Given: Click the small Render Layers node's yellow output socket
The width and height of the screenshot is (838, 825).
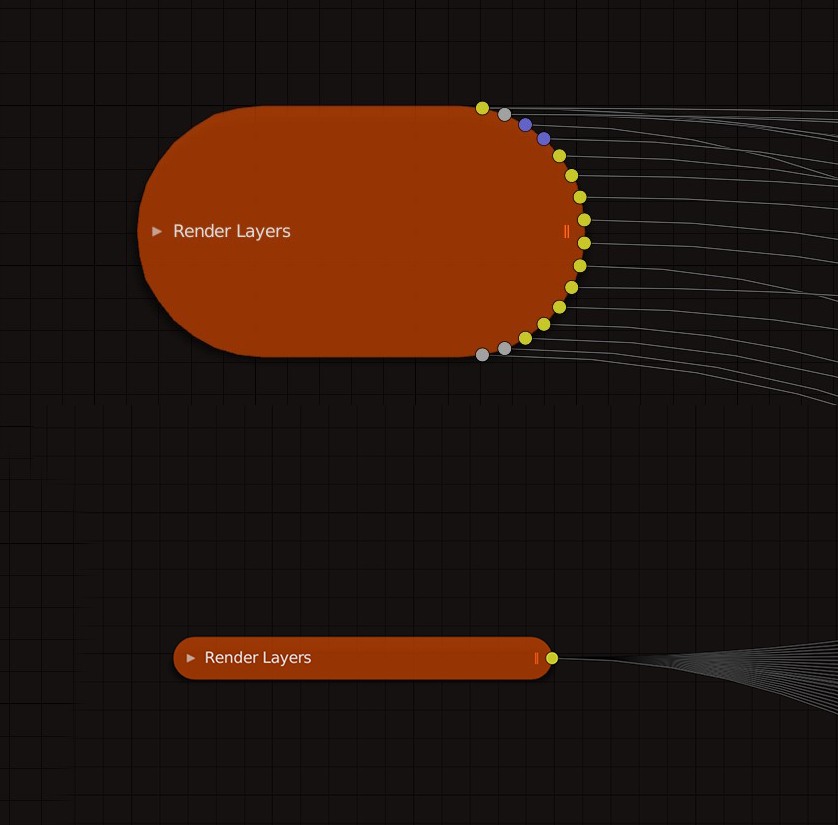Looking at the screenshot, I should 552,658.
